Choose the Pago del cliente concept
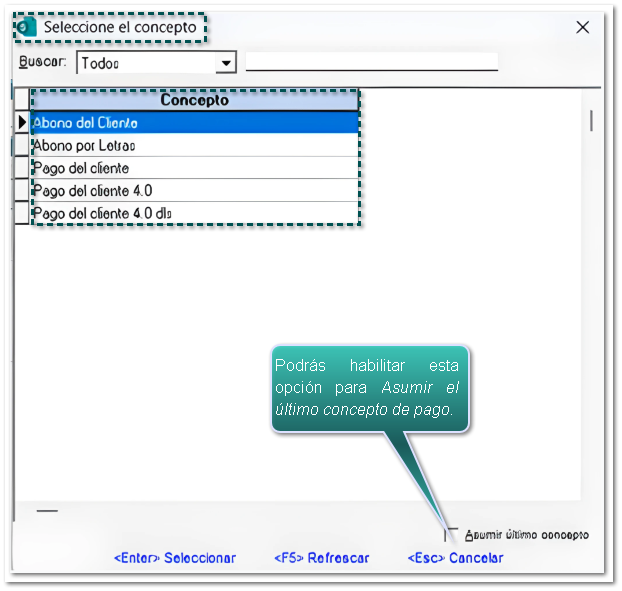Image resolution: width=622 pixels, height=591 pixels. [x=194, y=168]
